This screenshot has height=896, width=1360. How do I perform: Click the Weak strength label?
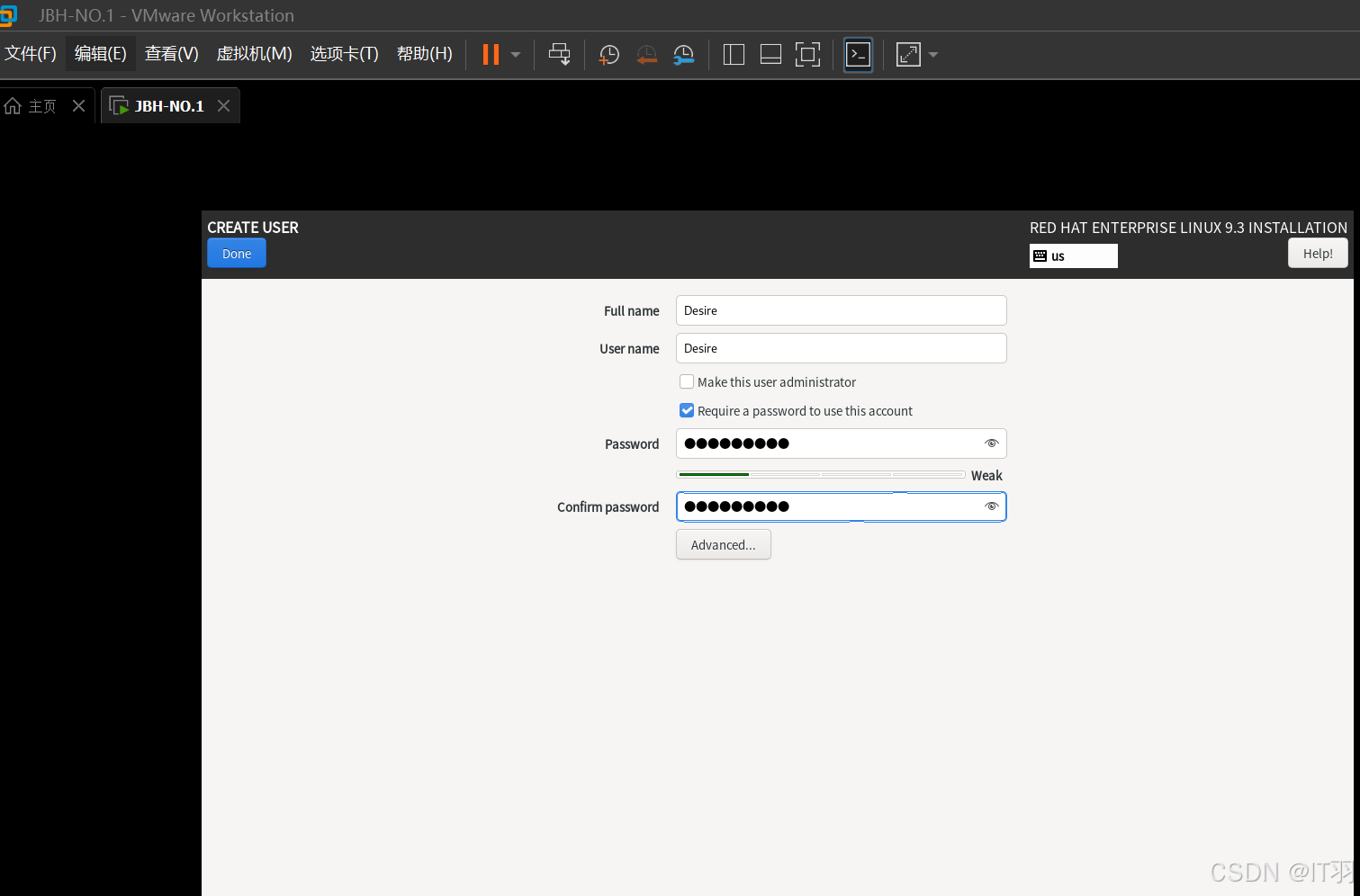tap(986, 475)
